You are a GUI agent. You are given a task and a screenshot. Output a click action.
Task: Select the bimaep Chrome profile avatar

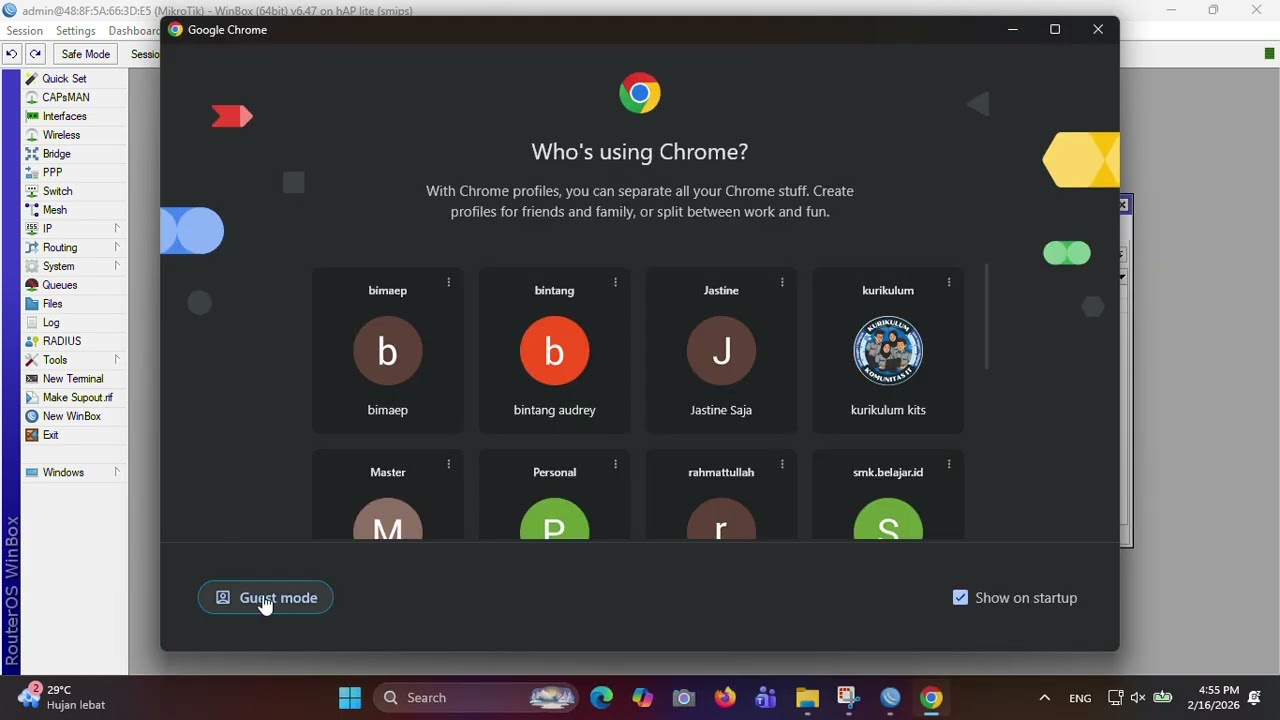coord(387,351)
